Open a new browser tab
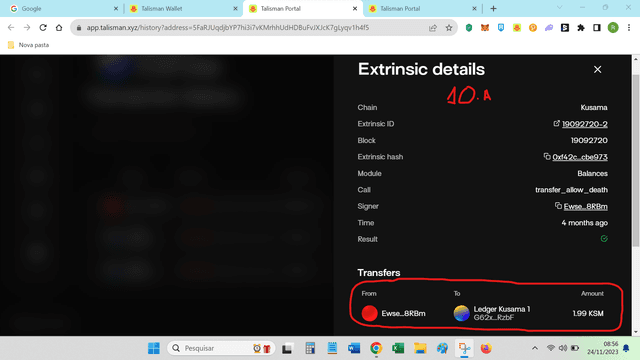Screen dimensions: 640x360 pyautogui.click(x=493, y=9)
